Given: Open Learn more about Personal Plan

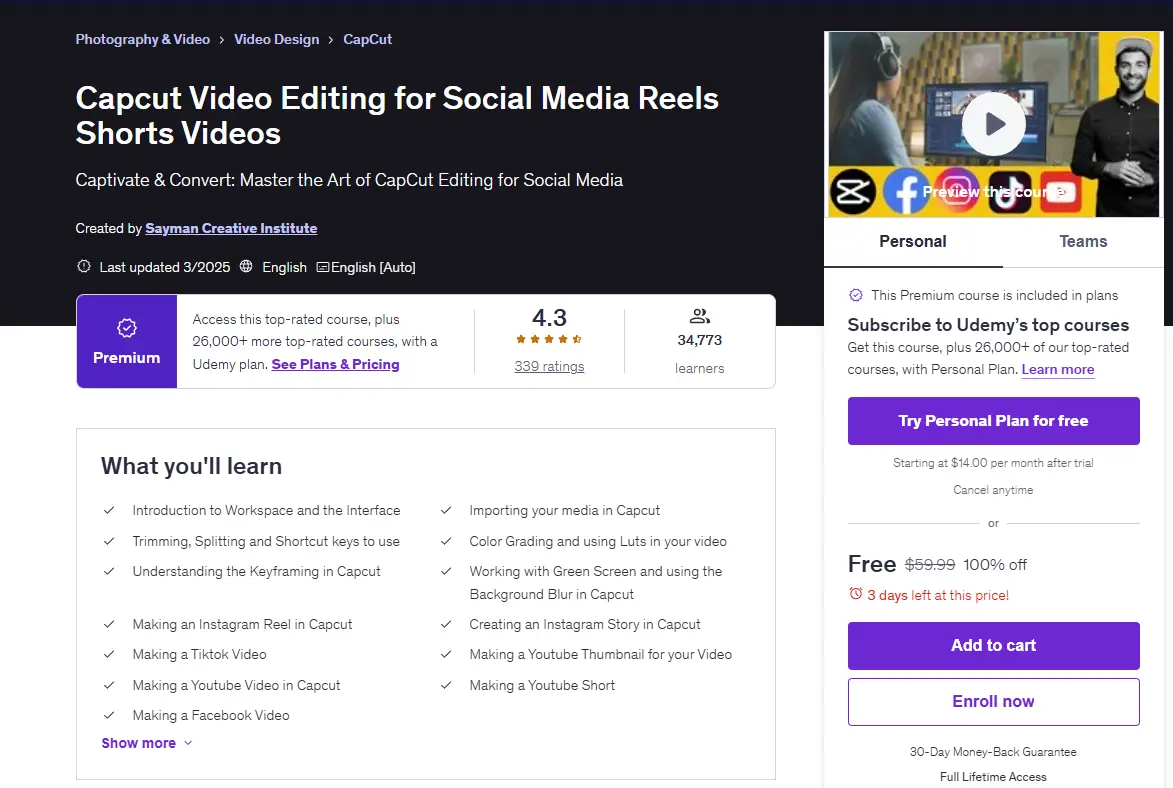Looking at the screenshot, I should 1058,369.
